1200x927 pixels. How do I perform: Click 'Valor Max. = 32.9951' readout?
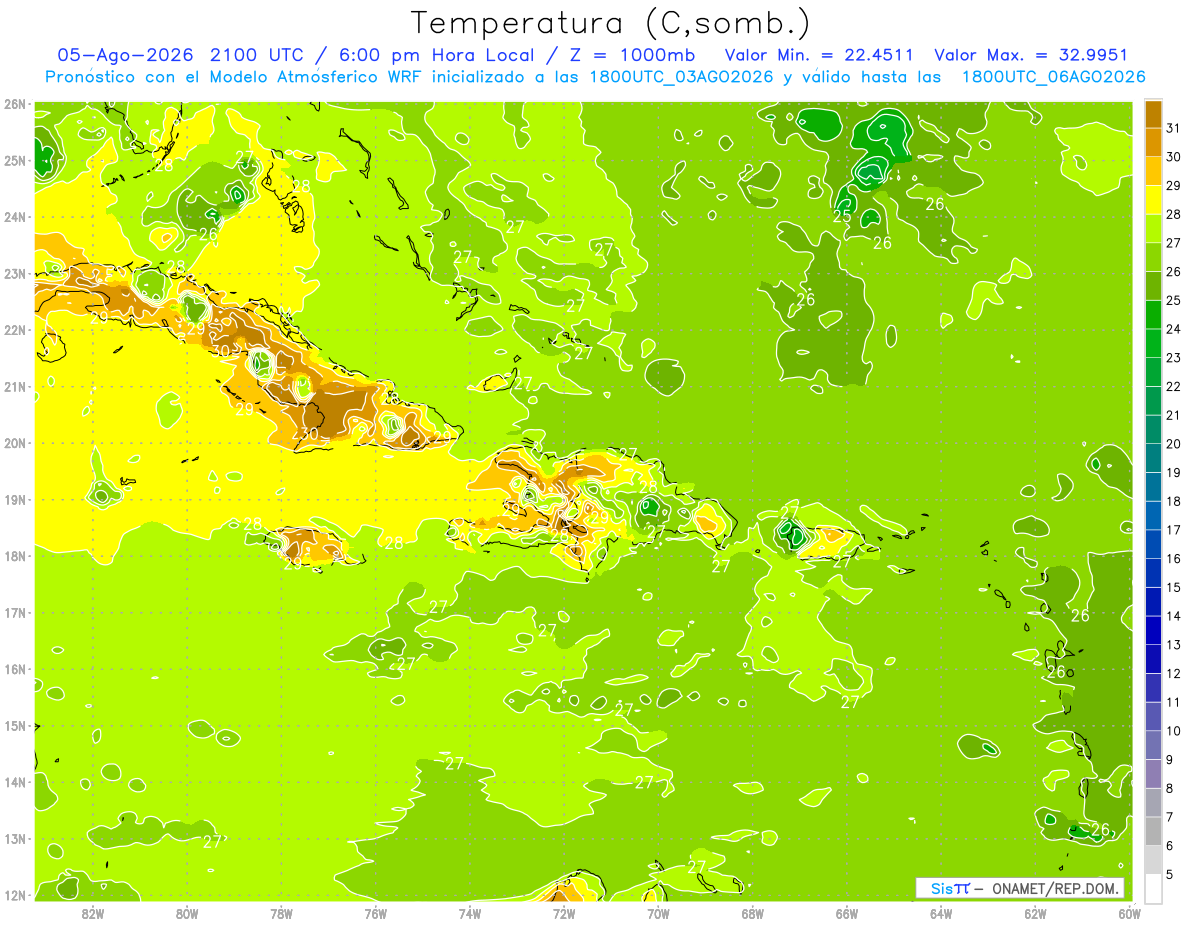1031,55
